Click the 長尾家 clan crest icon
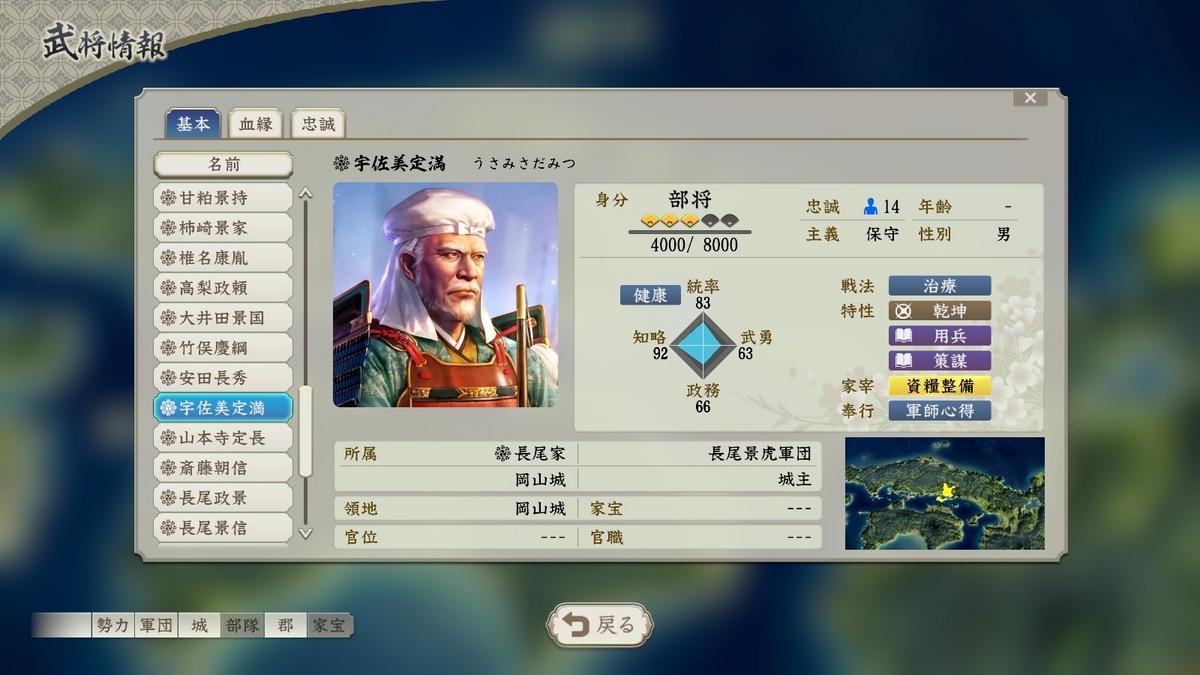The image size is (1200, 675). click(x=503, y=454)
